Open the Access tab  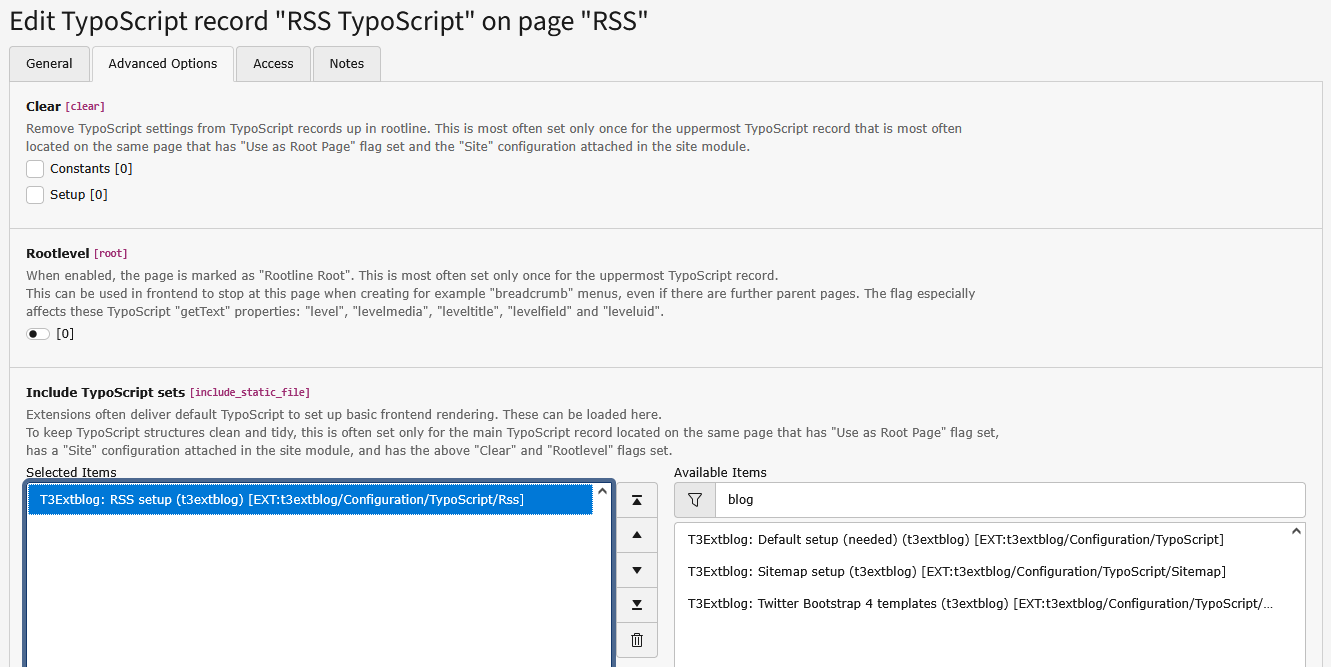tap(273, 64)
